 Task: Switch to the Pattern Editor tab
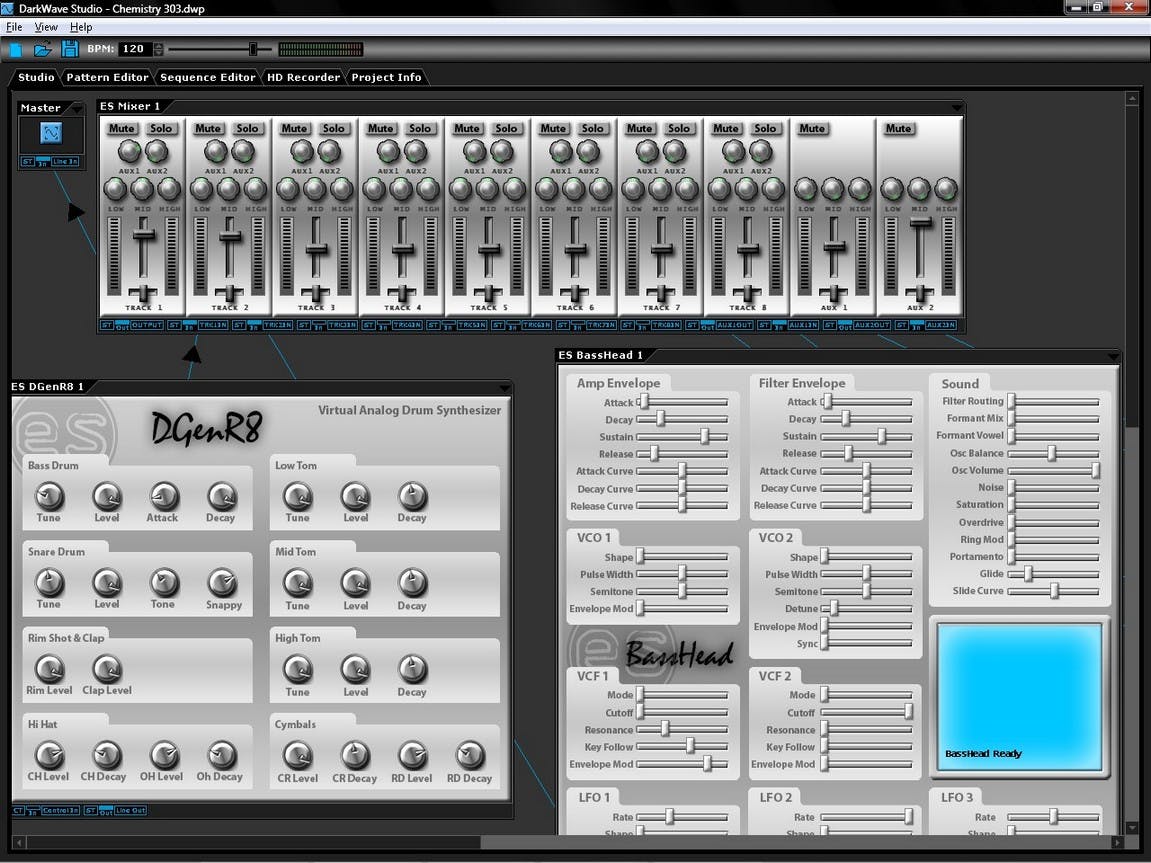tap(107, 77)
